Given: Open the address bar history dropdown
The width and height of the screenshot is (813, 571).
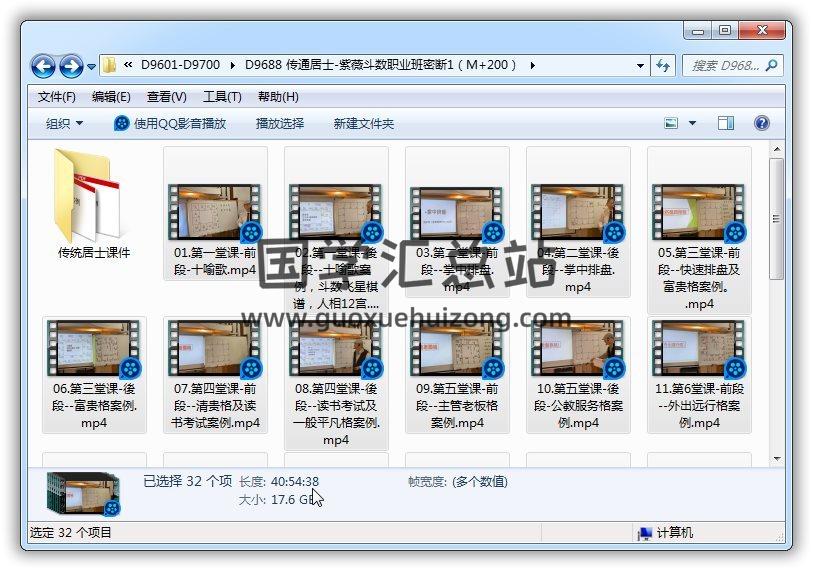Looking at the screenshot, I should tap(640, 65).
